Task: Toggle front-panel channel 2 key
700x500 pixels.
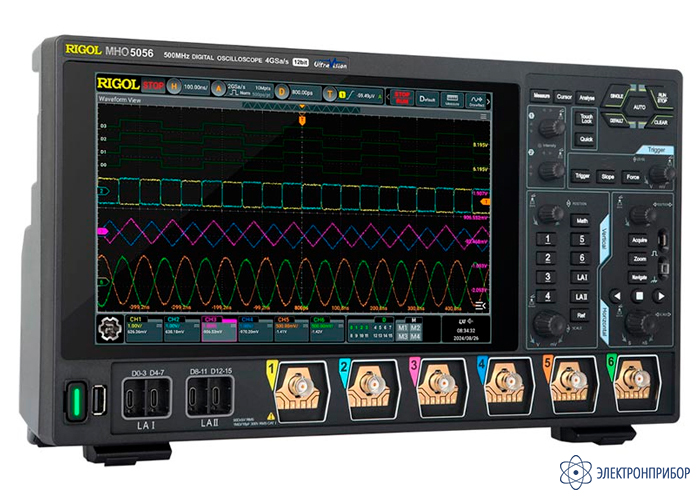Action: coord(547,258)
